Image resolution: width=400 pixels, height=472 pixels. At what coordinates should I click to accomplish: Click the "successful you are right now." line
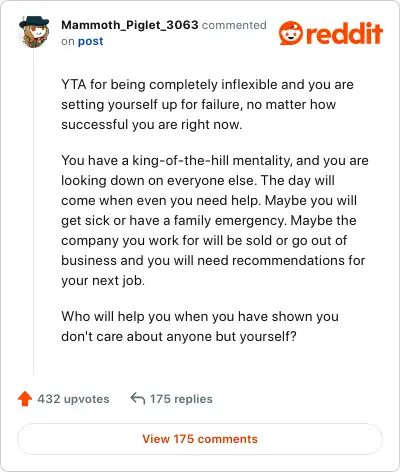(x=152, y=125)
